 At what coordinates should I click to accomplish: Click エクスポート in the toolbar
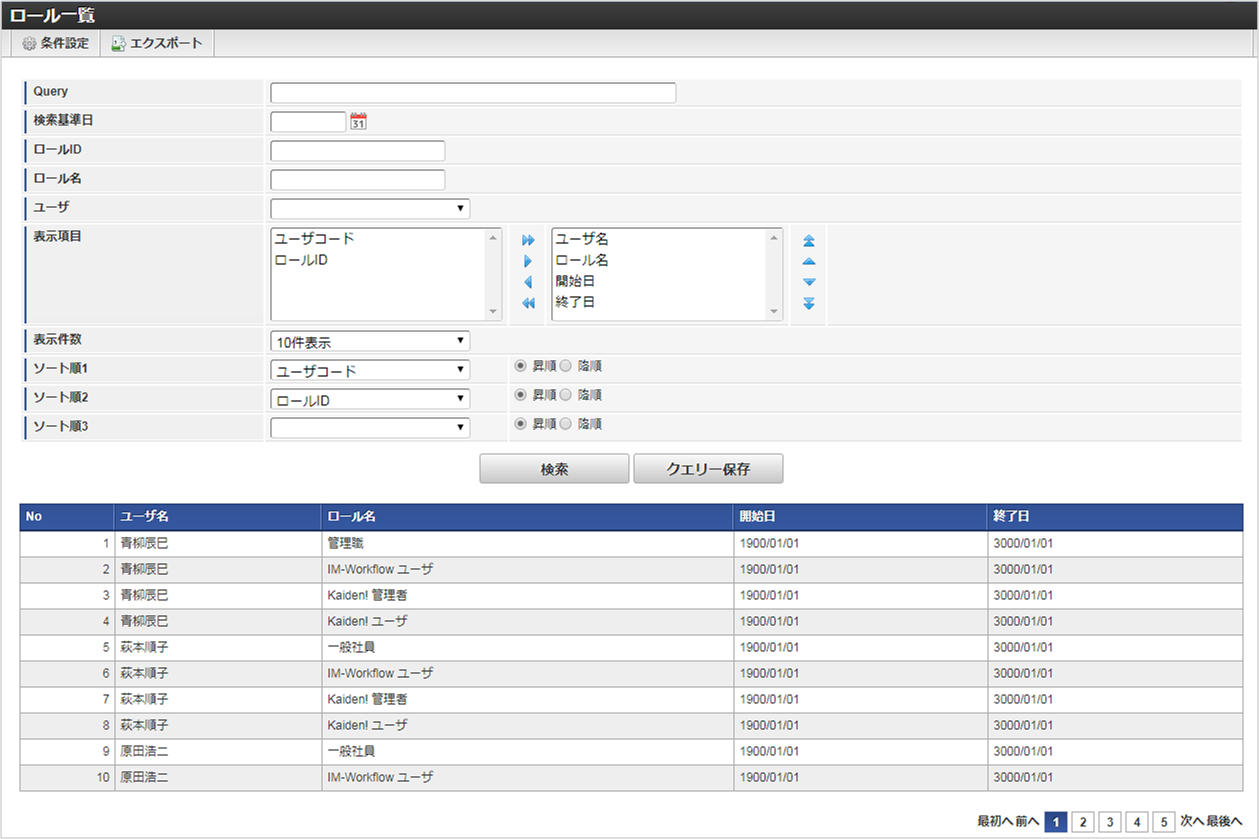(157, 44)
